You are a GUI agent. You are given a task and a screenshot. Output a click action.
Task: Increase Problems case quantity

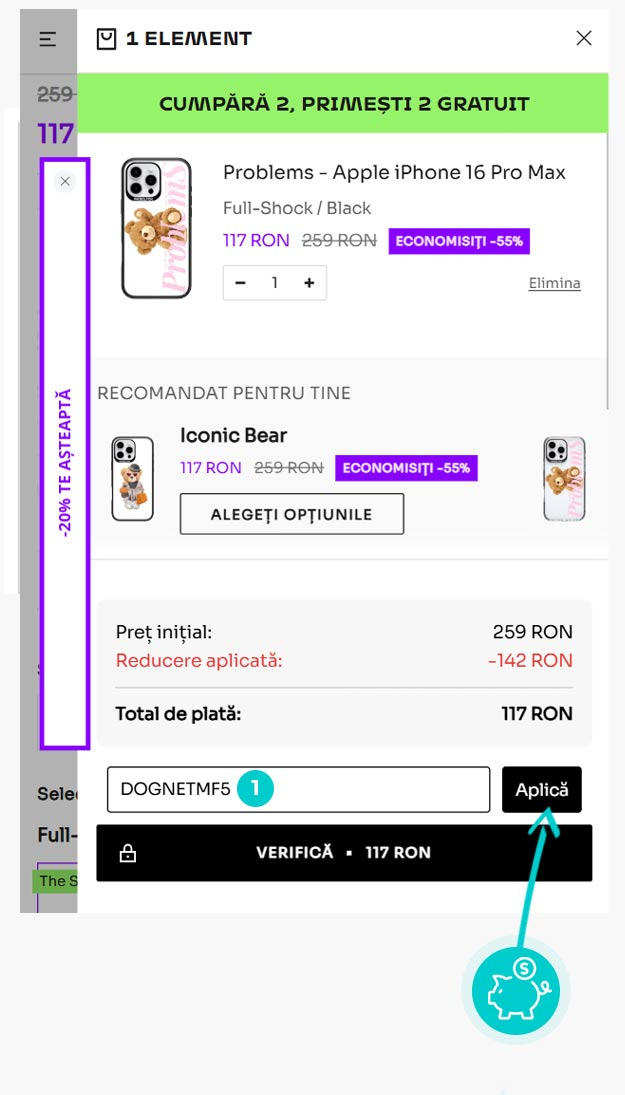[309, 283]
